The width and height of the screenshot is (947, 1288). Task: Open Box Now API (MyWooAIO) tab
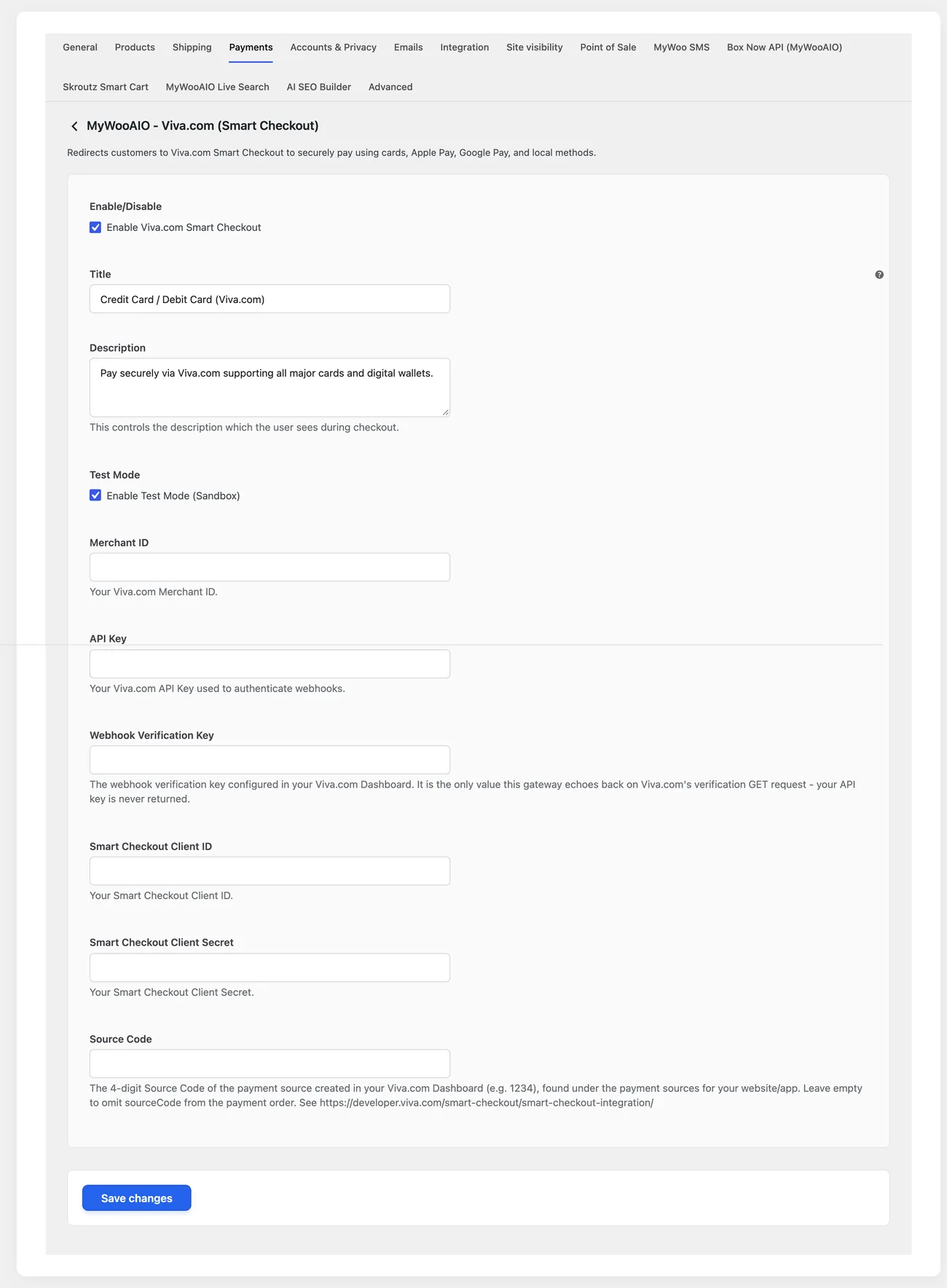785,47
